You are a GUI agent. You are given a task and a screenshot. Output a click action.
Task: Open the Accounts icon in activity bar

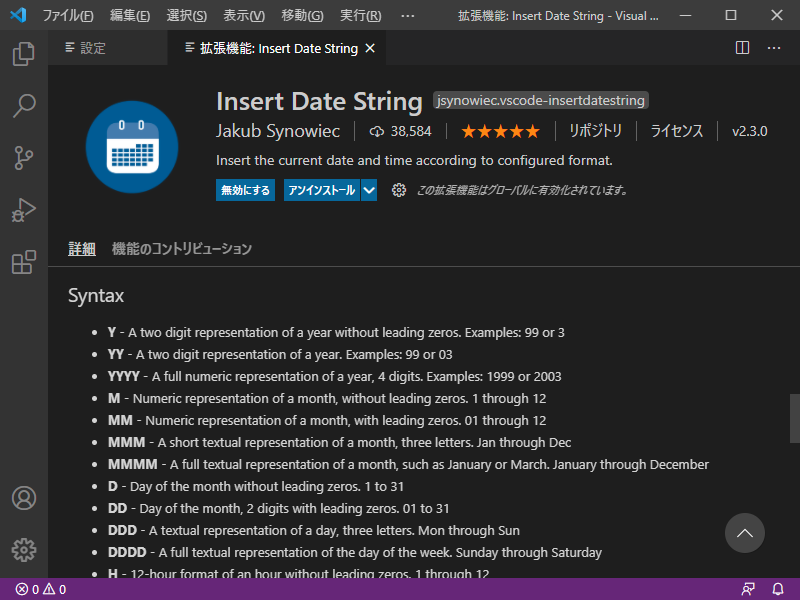pos(23,498)
